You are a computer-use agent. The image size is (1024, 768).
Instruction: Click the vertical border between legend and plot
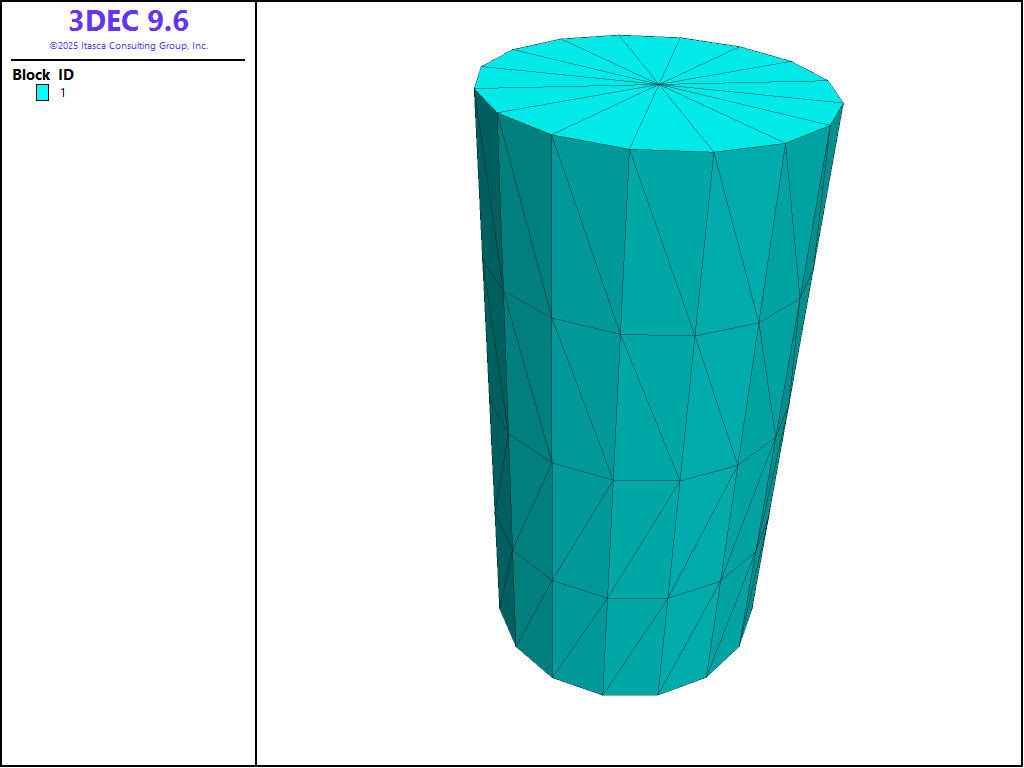click(x=256, y=400)
